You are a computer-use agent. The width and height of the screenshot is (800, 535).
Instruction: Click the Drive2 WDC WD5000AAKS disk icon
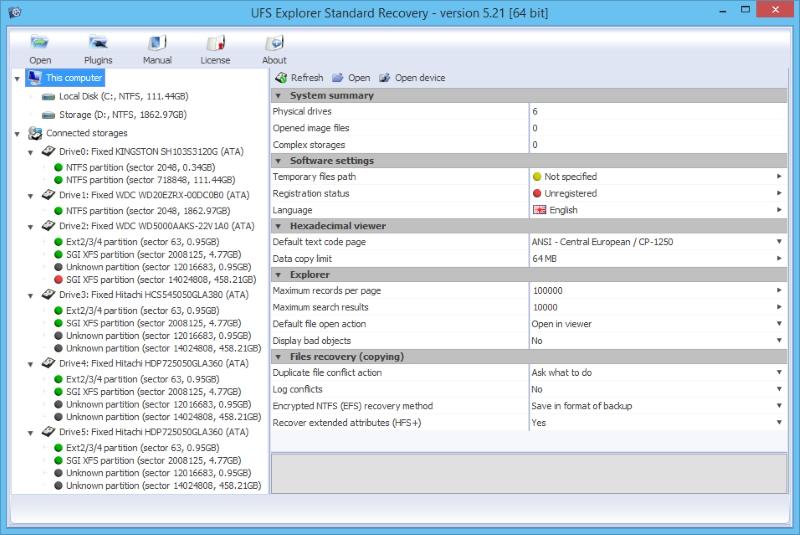tap(48, 225)
